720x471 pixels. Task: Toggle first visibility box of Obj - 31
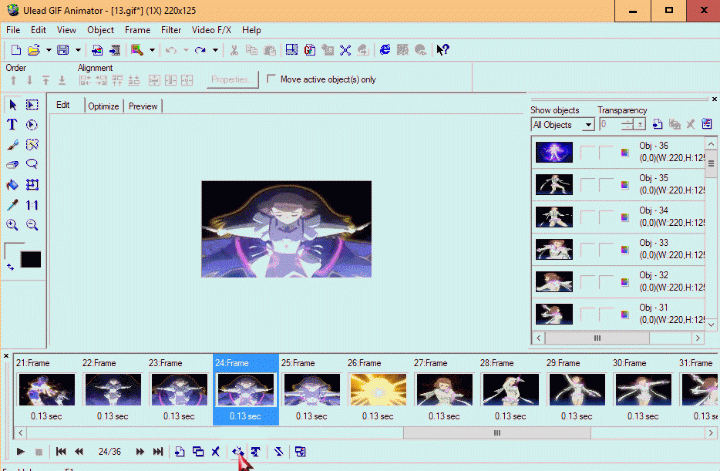tap(587, 314)
